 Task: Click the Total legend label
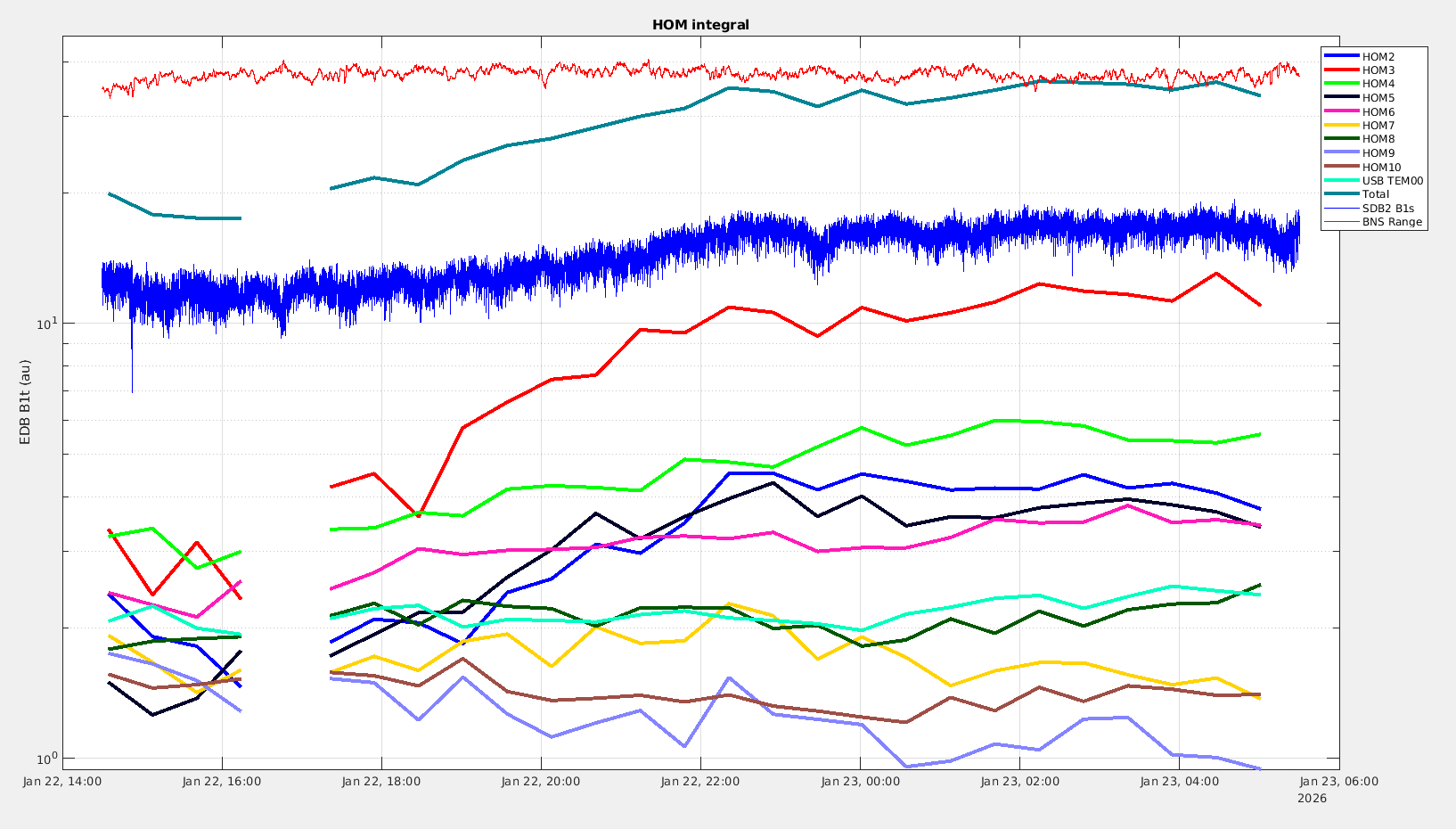[1375, 194]
